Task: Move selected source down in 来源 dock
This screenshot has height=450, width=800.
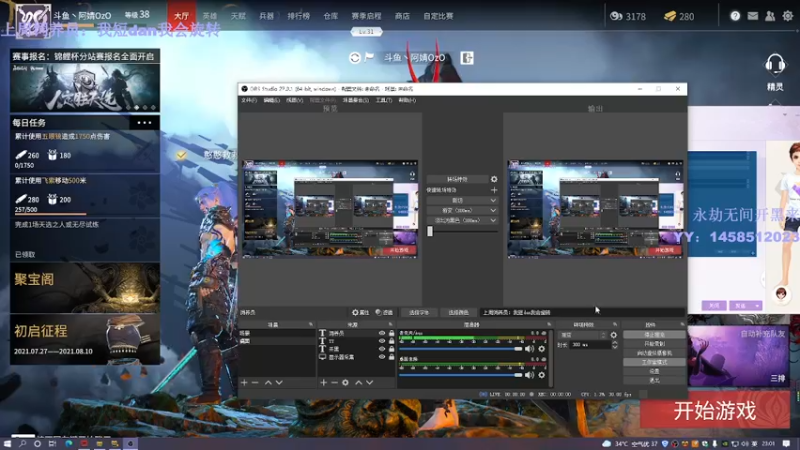Action: pyautogui.click(x=370, y=382)
